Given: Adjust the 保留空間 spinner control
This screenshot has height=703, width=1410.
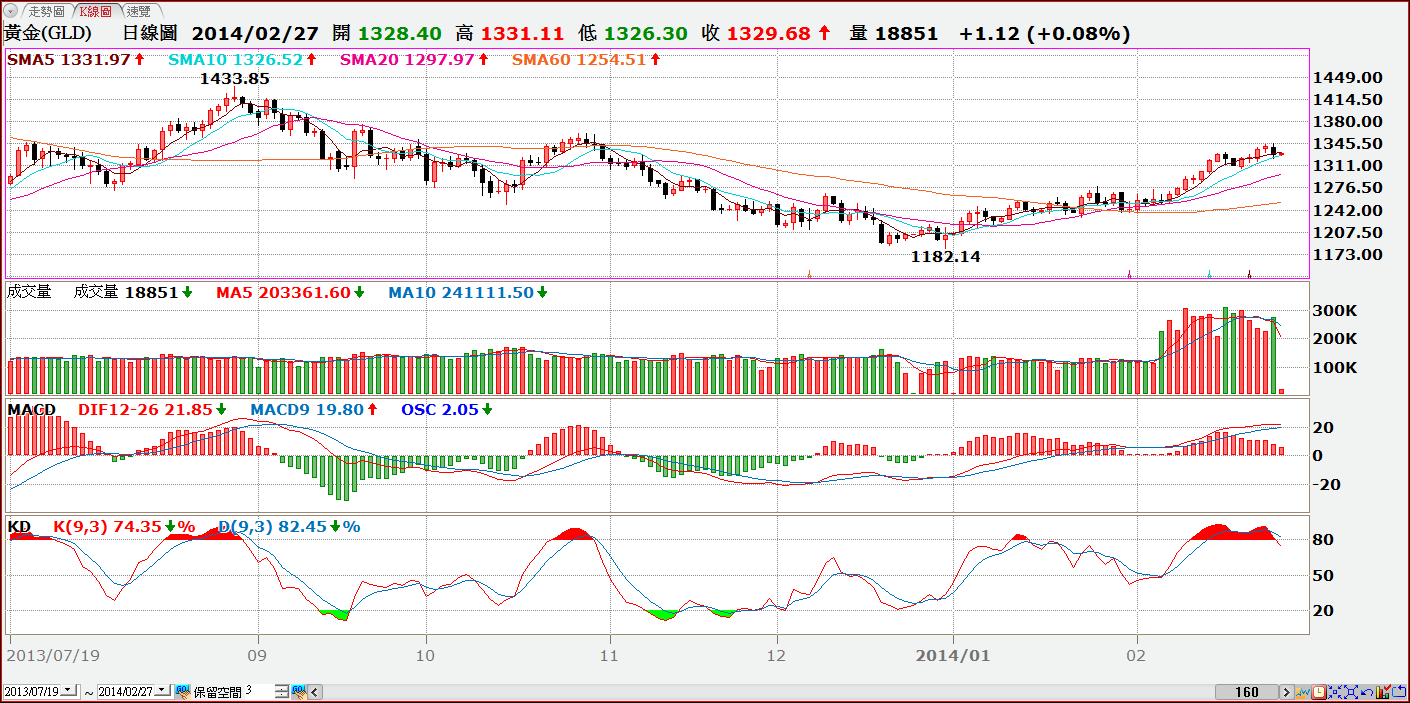Looking at the screenshot, I should click(x=281, y=691).
